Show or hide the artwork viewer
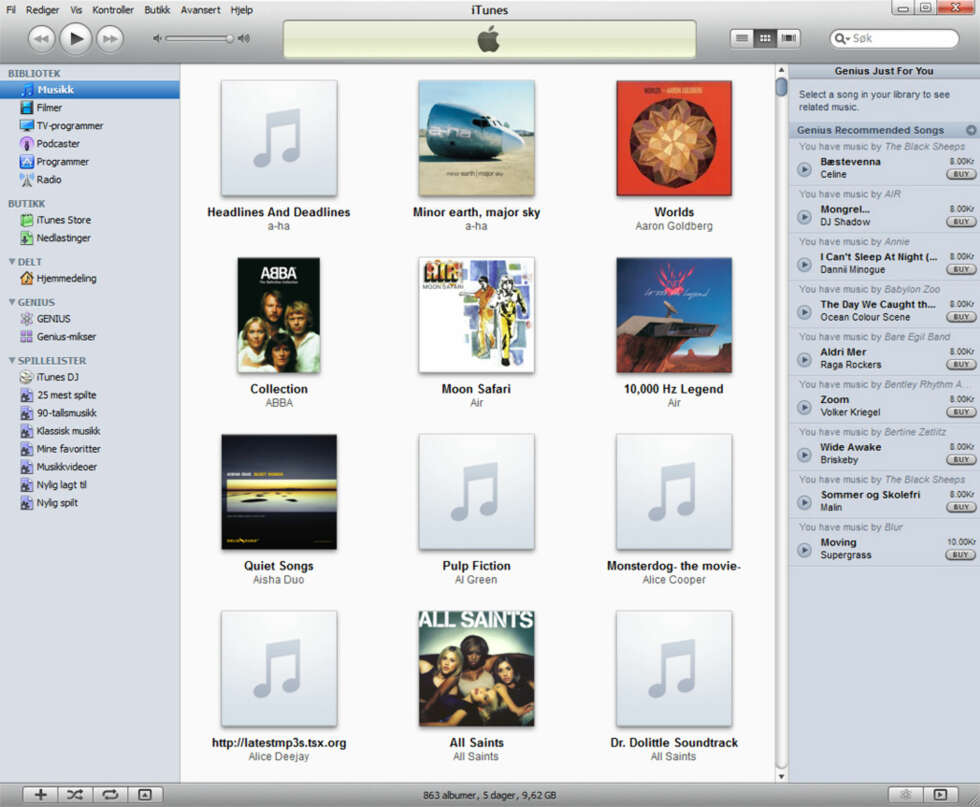 click(x=145, y=794)
